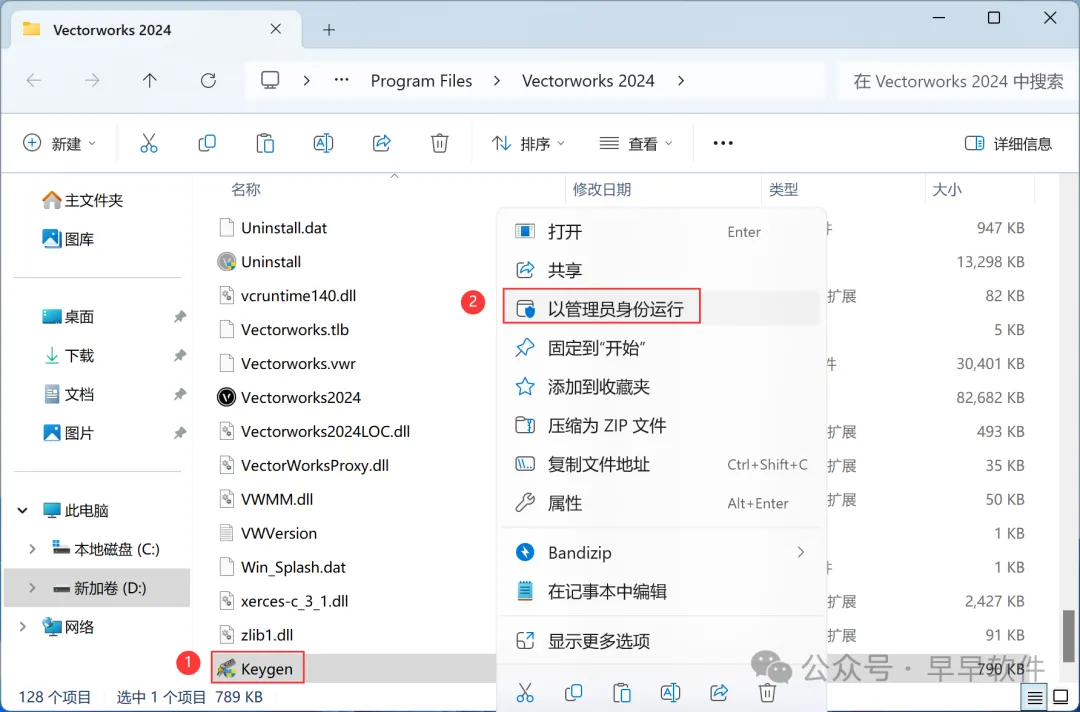
Task: Click the Paste icon in the top toolbar
Action: coord(265,143)
